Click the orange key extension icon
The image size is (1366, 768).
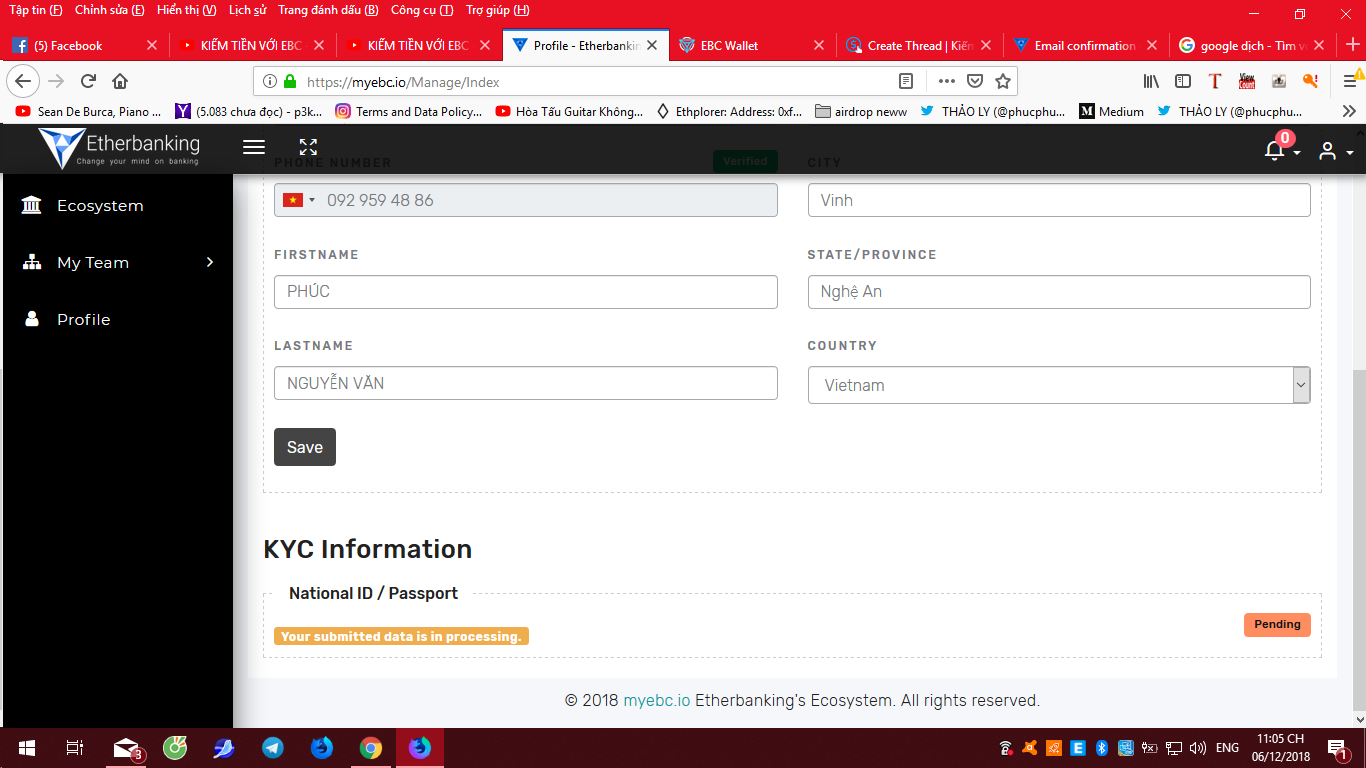(1311, 81)
